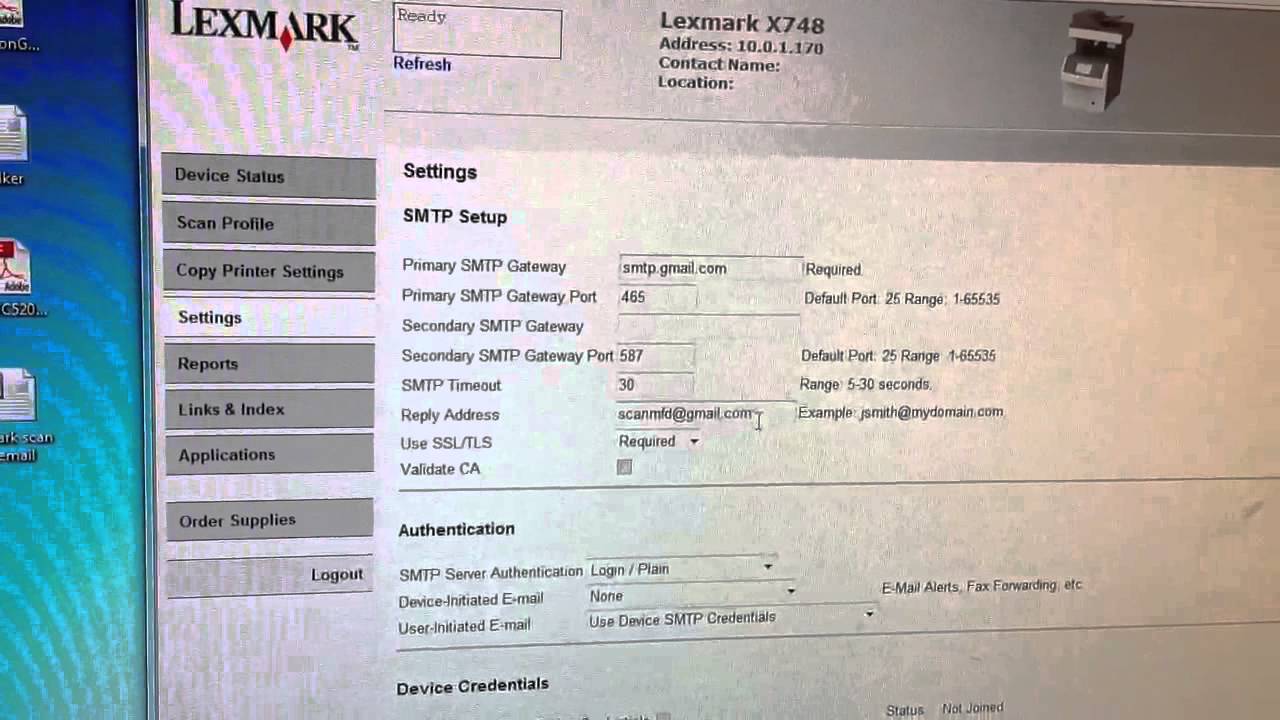Click the 'SMTP Setup' heading text
The image size is (1280, 720).
pyautogui.click(x=455, y=217)
